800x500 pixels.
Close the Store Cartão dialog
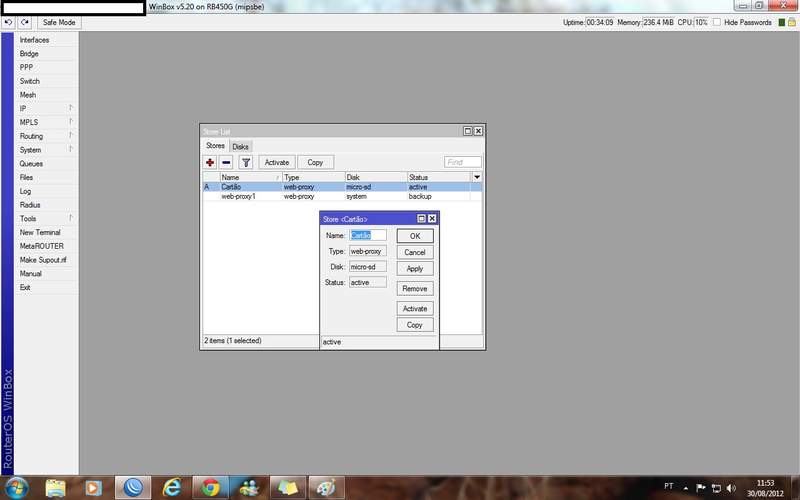pos(432,218)
